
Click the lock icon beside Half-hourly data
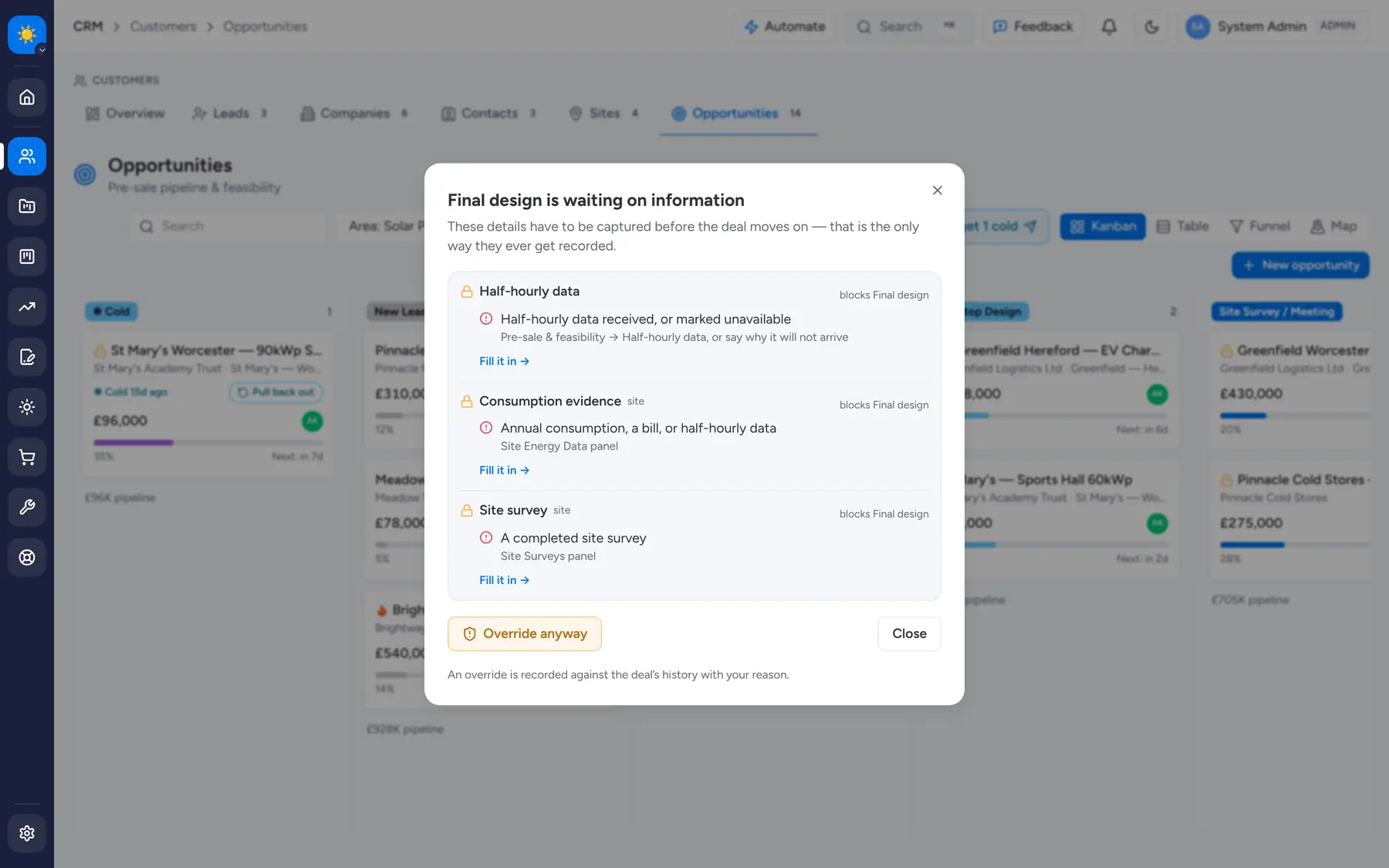(x=467, y=292)
